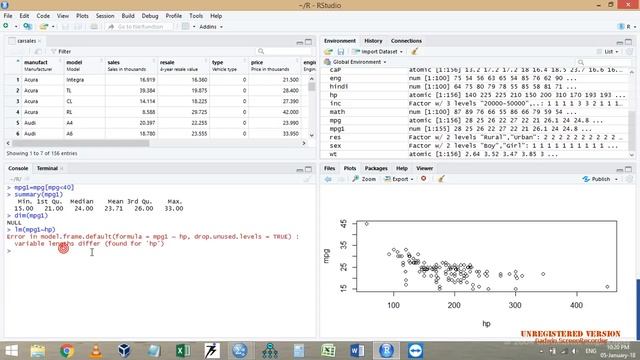Switch to the Connections tab
This screenshot has height=360, width=640.
click(x=406, y=41)
